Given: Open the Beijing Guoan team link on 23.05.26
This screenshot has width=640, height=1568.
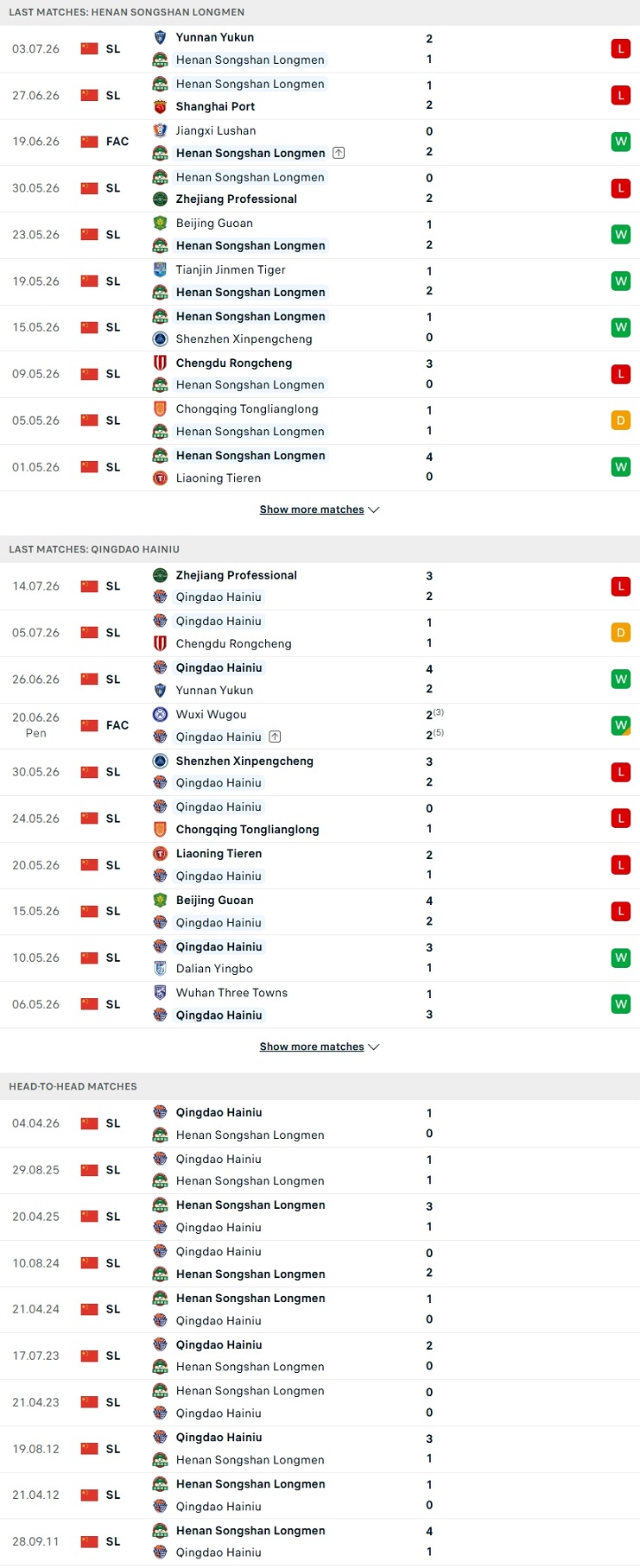Looking at the screenshot, I should point(214,223).
